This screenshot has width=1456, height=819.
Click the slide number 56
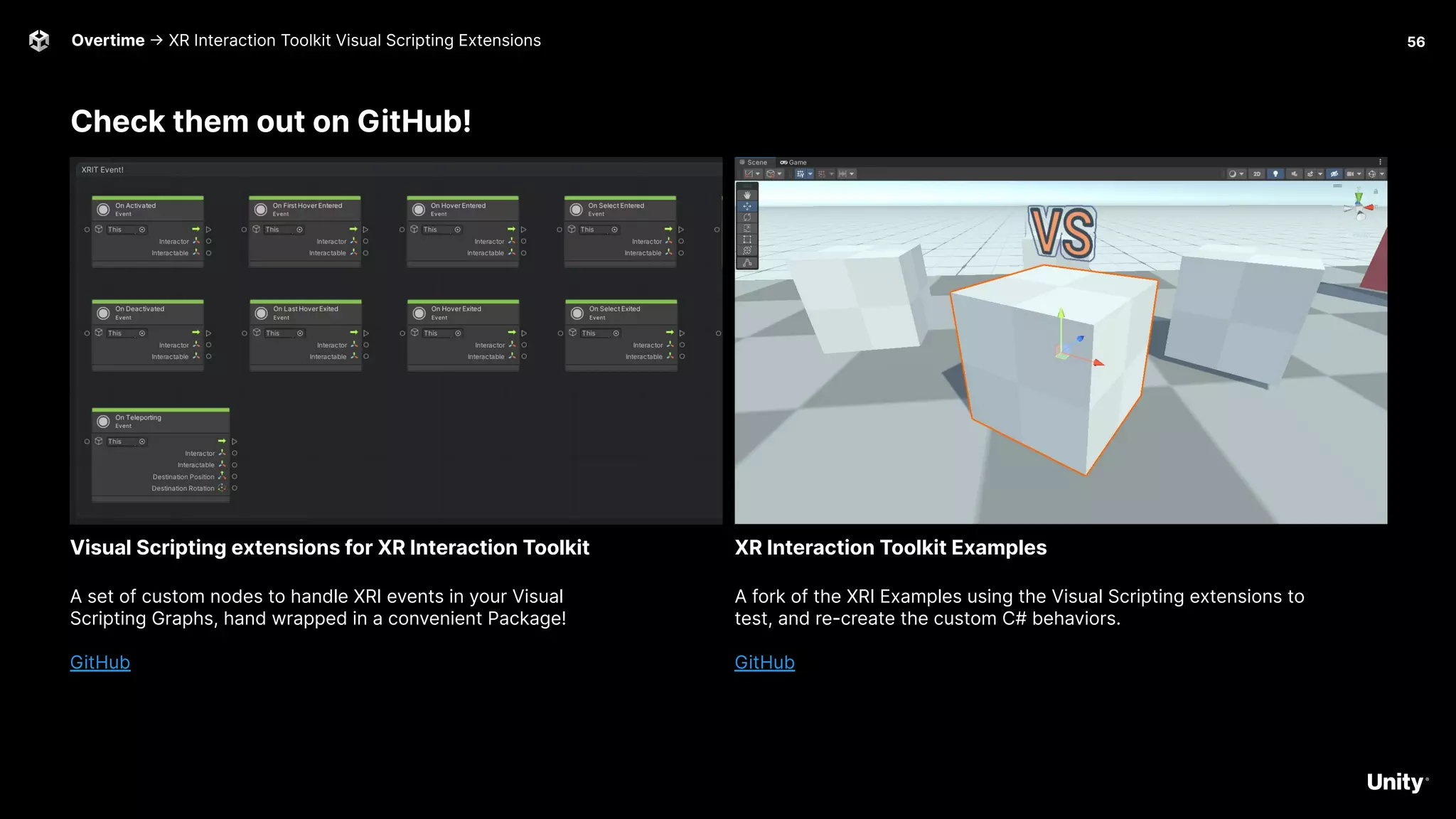pos(1416,42)
